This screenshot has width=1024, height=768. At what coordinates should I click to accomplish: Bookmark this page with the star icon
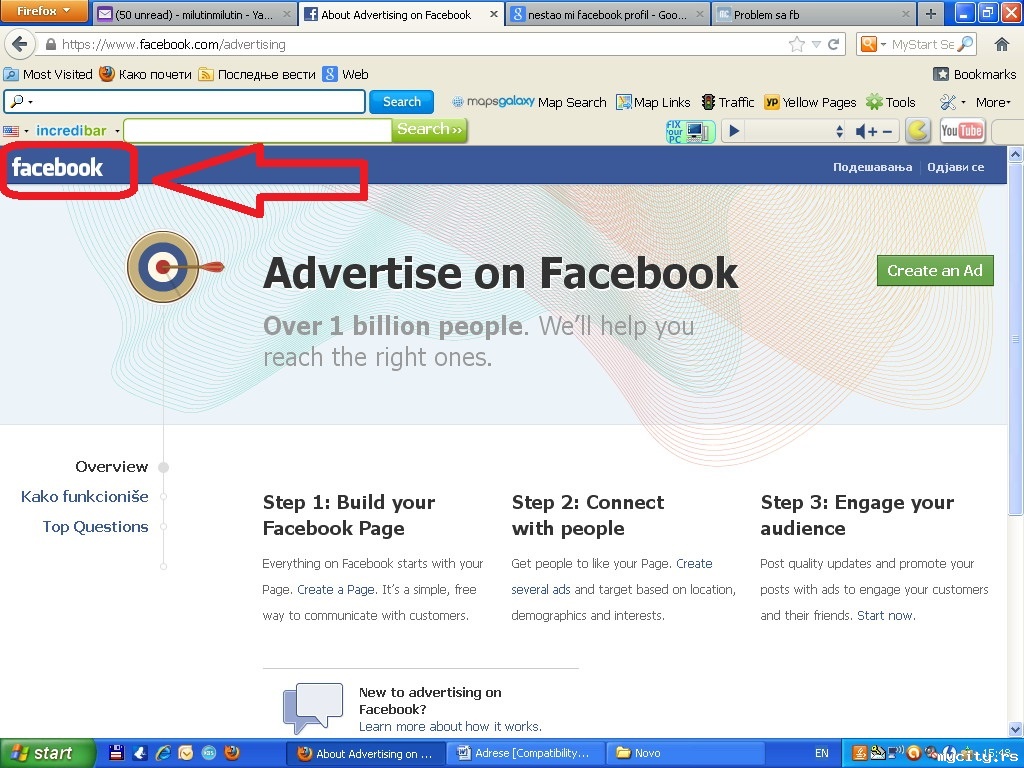[x=797, y=44]
